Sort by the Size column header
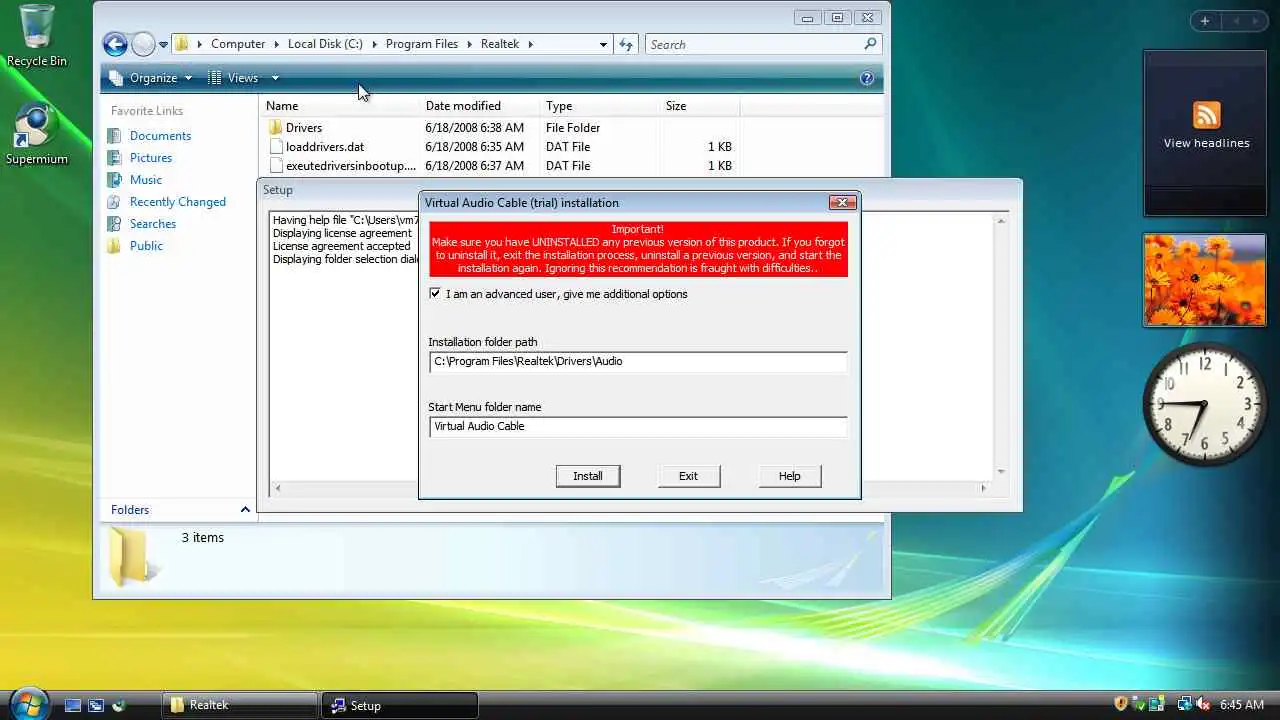Image resolution: width=1280 pixels, height=720 pixels. point(700,106)
